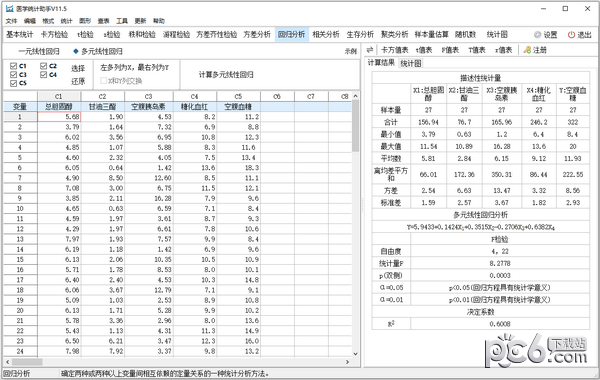Select the 一元线性回归 option

pyautogui.click(x=39, y=51)
